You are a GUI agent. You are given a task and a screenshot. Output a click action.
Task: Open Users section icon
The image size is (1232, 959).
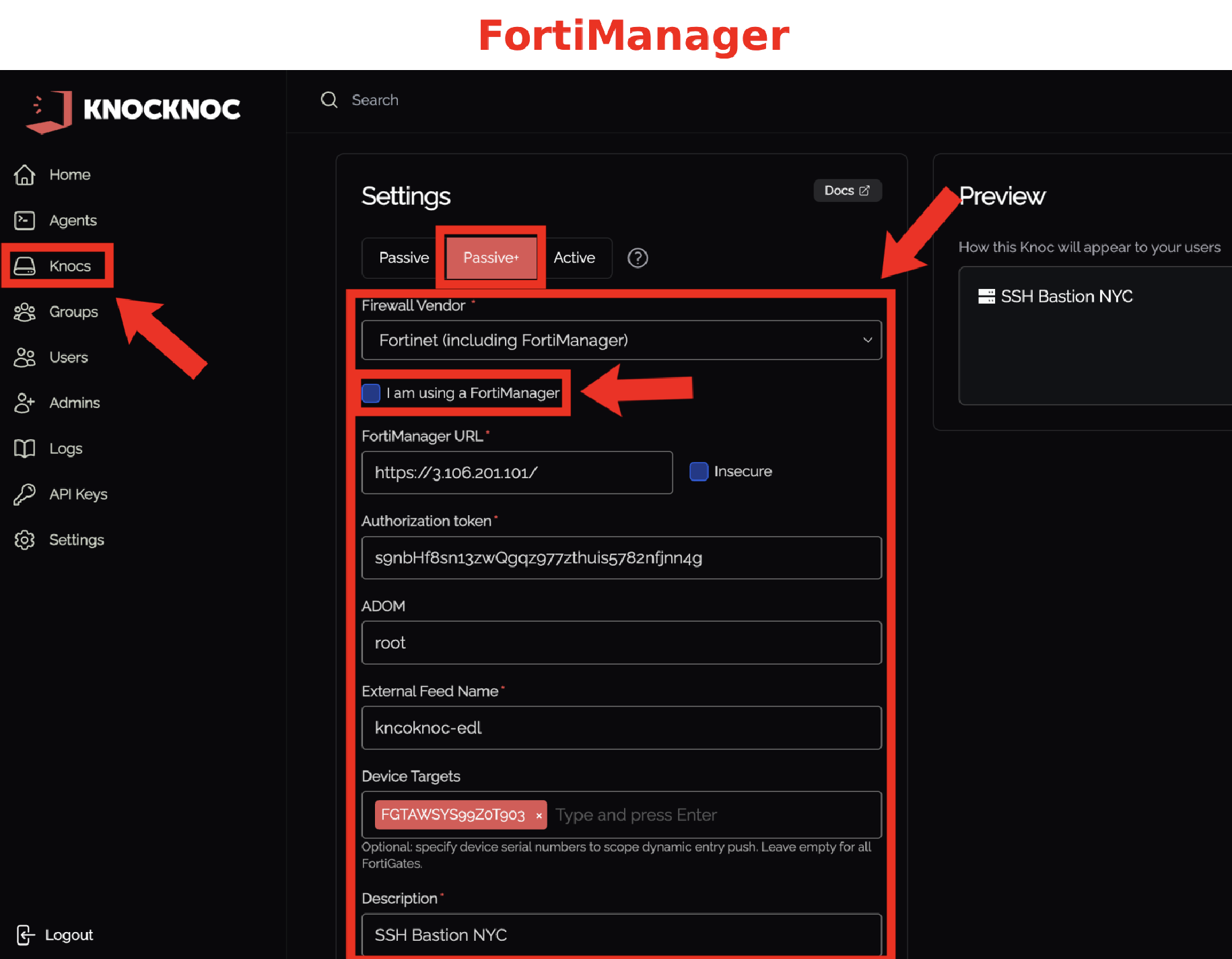tap(25, 358)
